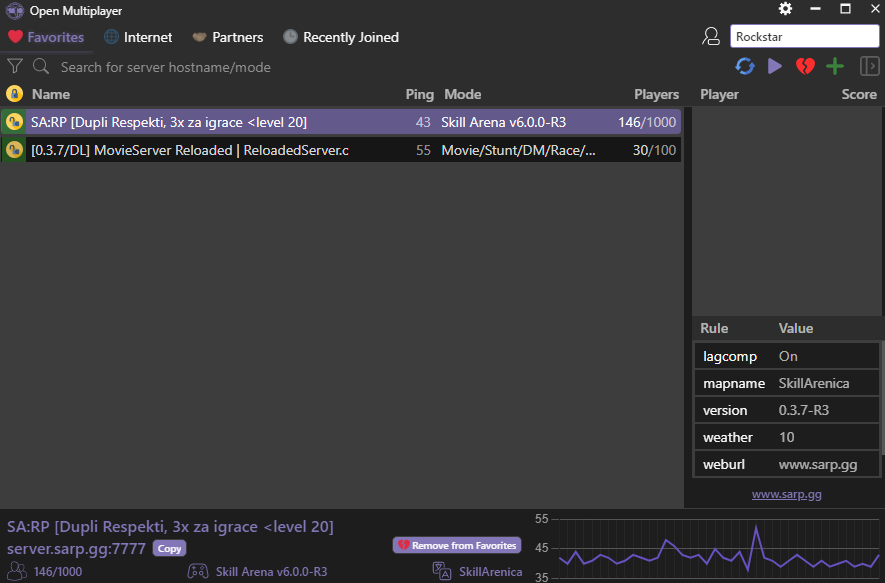Click the lagcomp rule row

[787, 356]
